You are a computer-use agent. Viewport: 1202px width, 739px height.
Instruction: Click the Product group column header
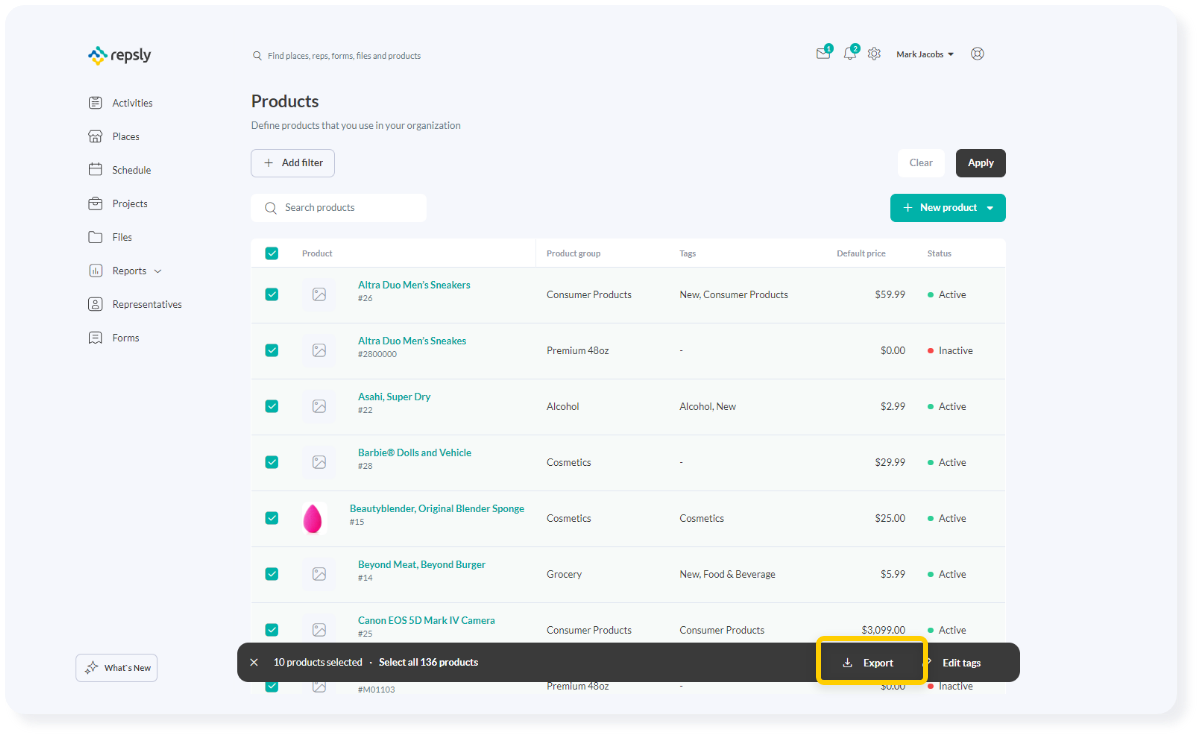coord(573,254)
